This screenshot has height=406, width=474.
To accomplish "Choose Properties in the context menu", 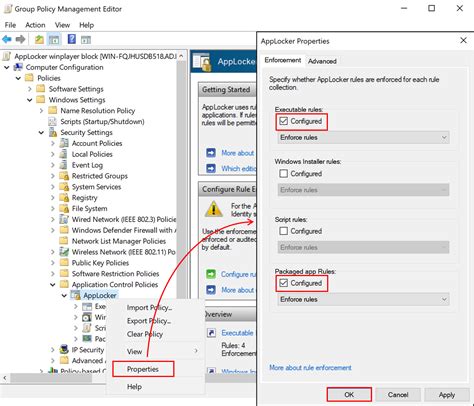I will tap(143, 369).
